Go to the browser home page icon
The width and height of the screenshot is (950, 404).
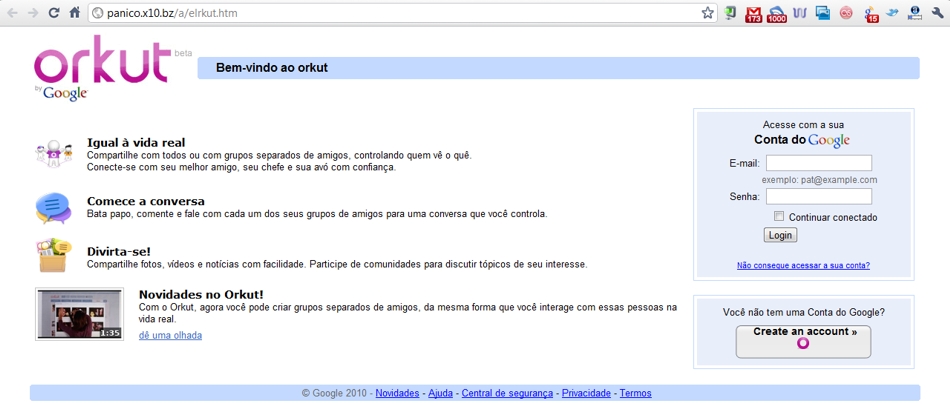pos(75,13)
